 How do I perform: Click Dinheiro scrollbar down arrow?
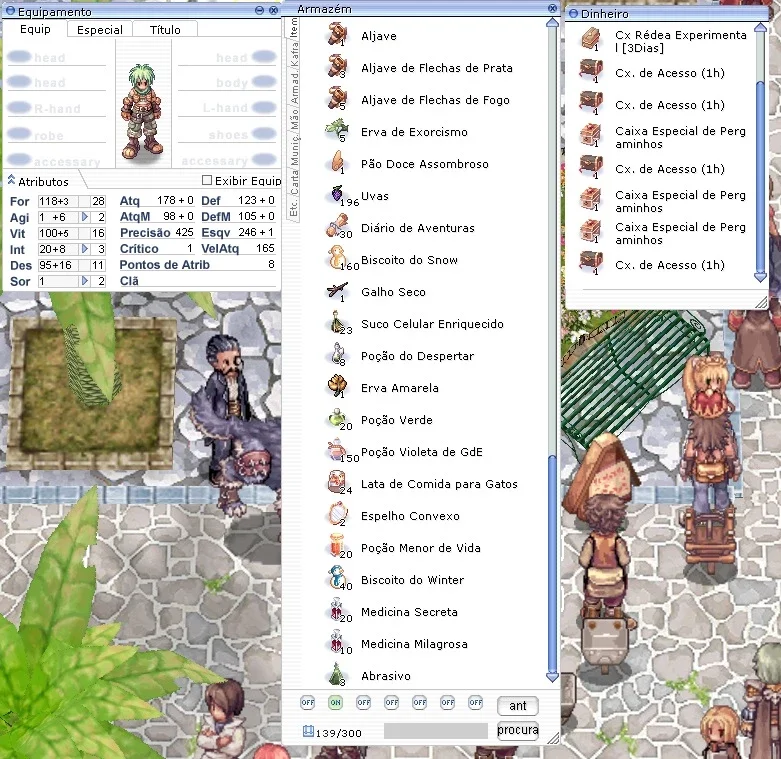[761, 277]
